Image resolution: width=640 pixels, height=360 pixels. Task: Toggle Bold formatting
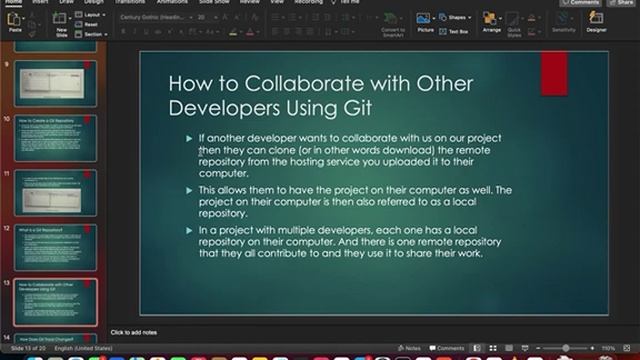pyautogui.click(x=123, y=32)
